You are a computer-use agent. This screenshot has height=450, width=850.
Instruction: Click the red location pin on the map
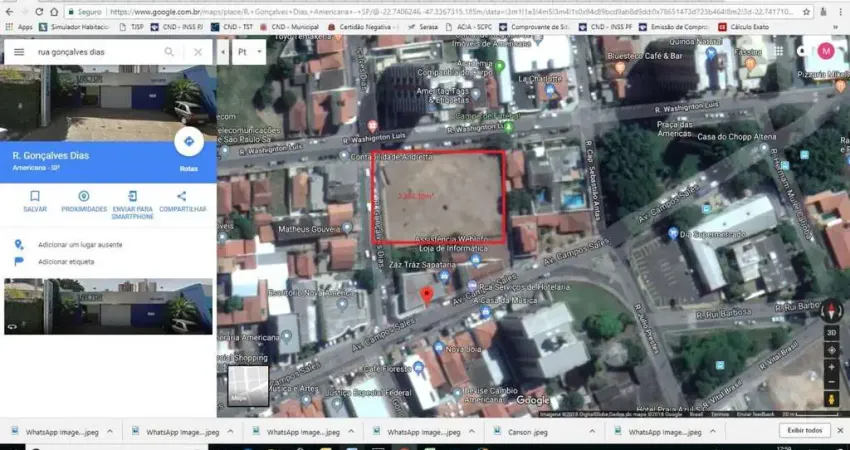pos(427,296)
